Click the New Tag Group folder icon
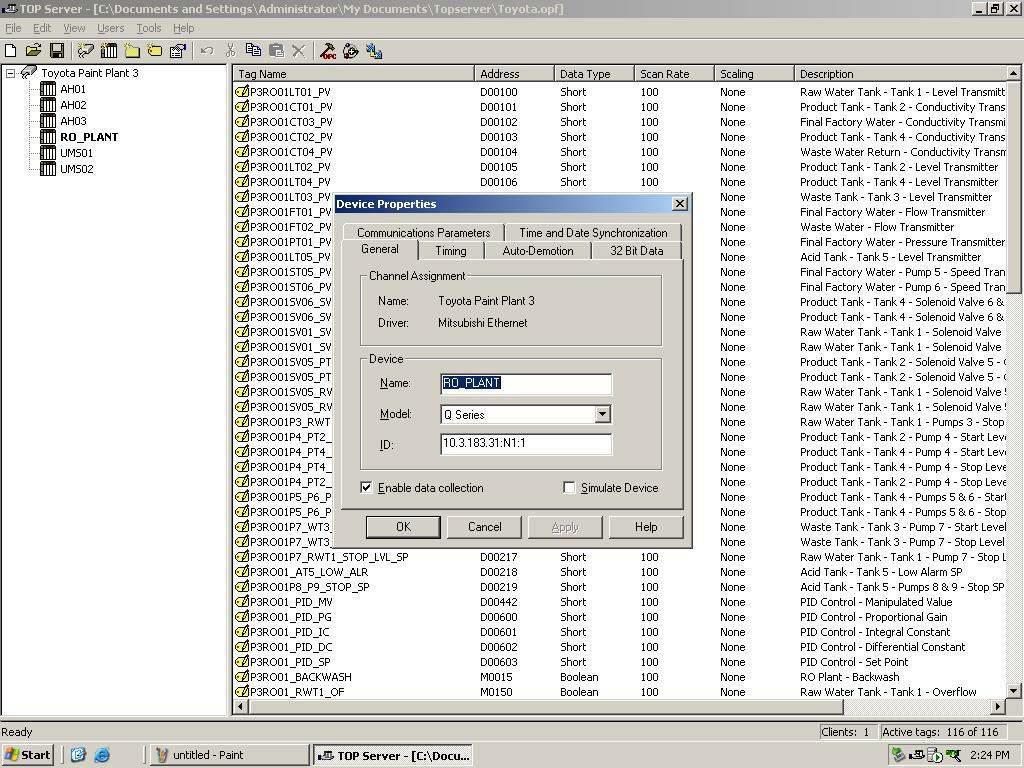Image resolution: width=1024 pixels, height=768 pixels. click(132, 50)
